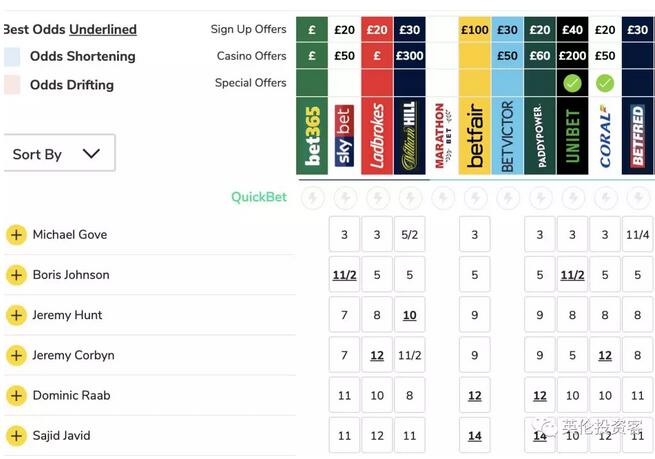Click Coral special offer green checkmark
Screen dimensions: 655x459
(x=605, y=83)
